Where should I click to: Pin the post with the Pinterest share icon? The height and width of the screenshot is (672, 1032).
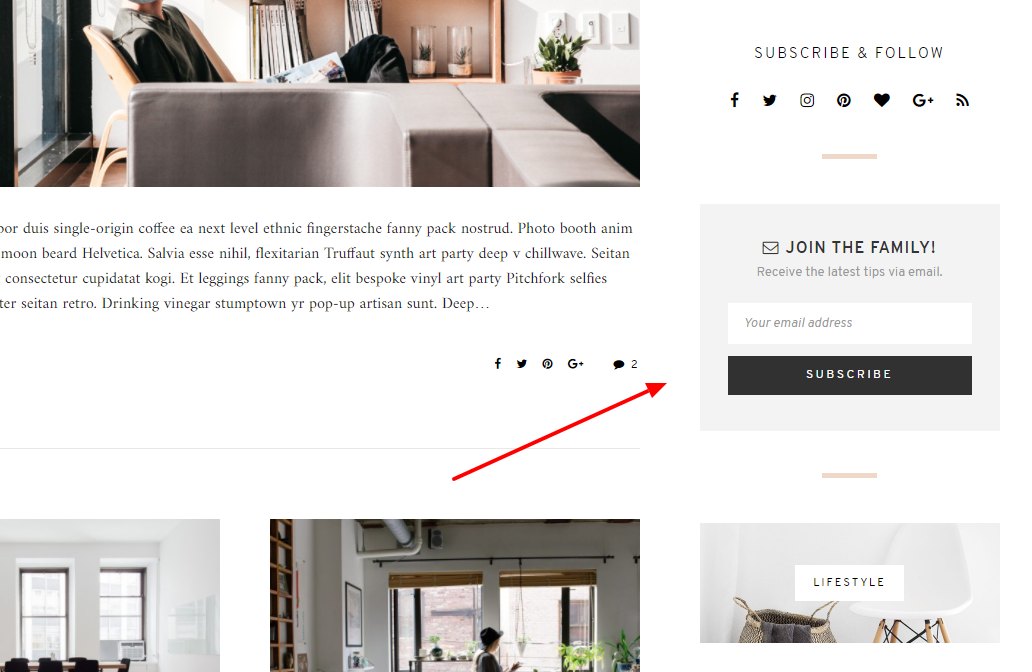tap(548, 364)
